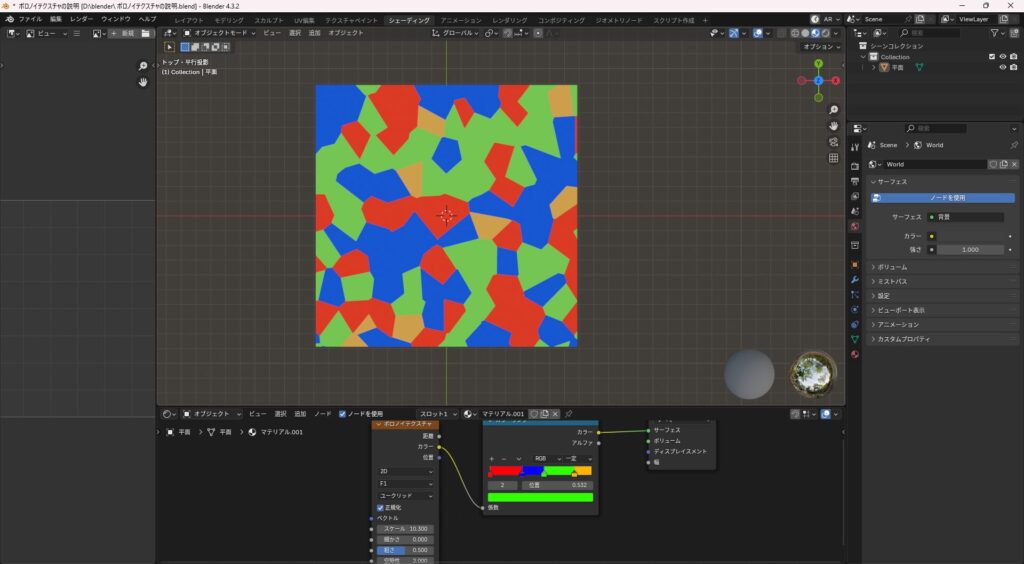Viewport: 1024px width, 564px height.
Task: Open the World properties tab
Action: [855, 227]
